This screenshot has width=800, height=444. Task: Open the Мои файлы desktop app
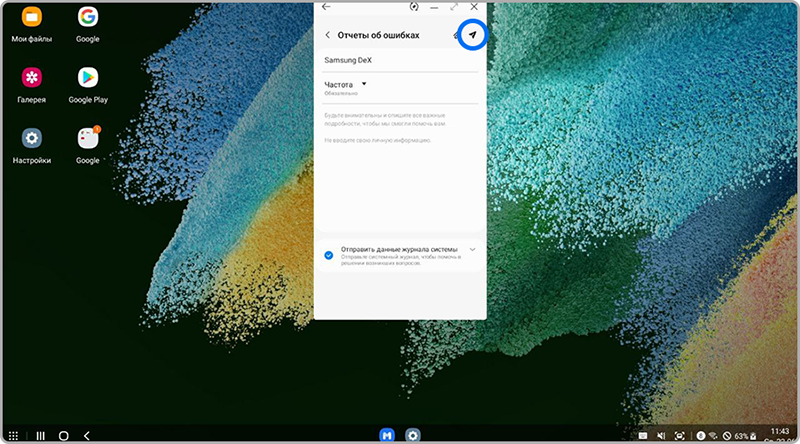click(32, 24)
